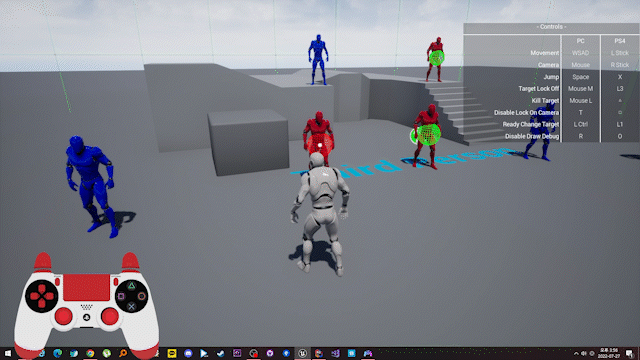This screenshot has height=360, width=640.
Task: Click the 'PC' column header
Action: 580,41
